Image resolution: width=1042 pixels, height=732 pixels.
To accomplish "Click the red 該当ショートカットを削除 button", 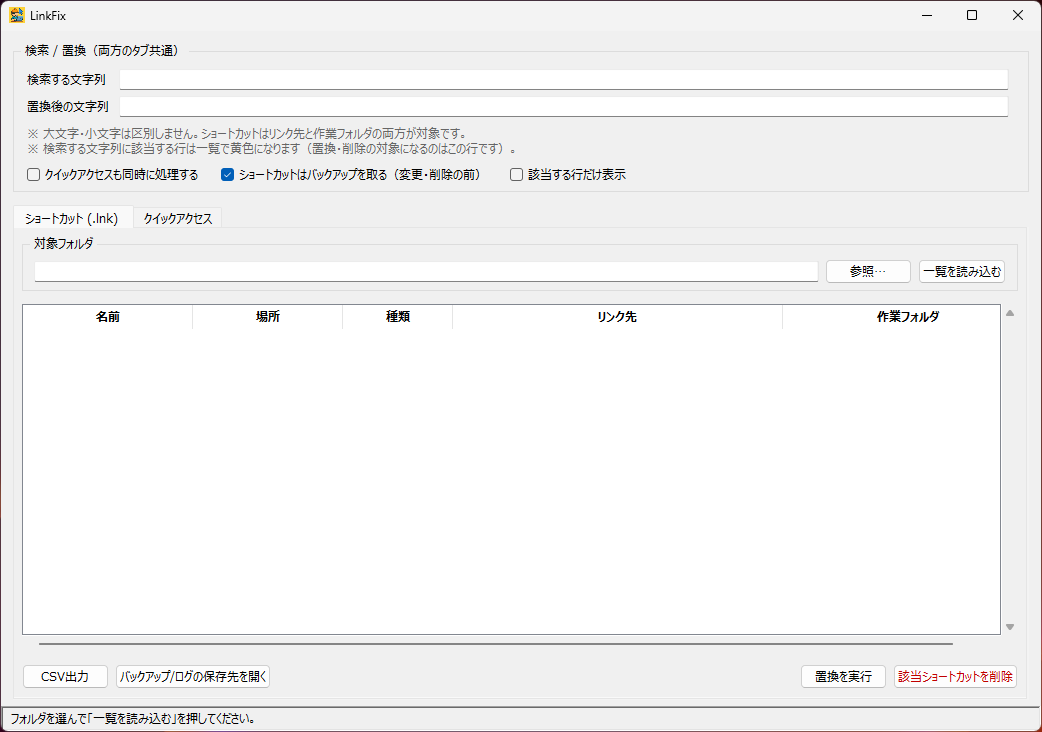I will coord(956,677).
